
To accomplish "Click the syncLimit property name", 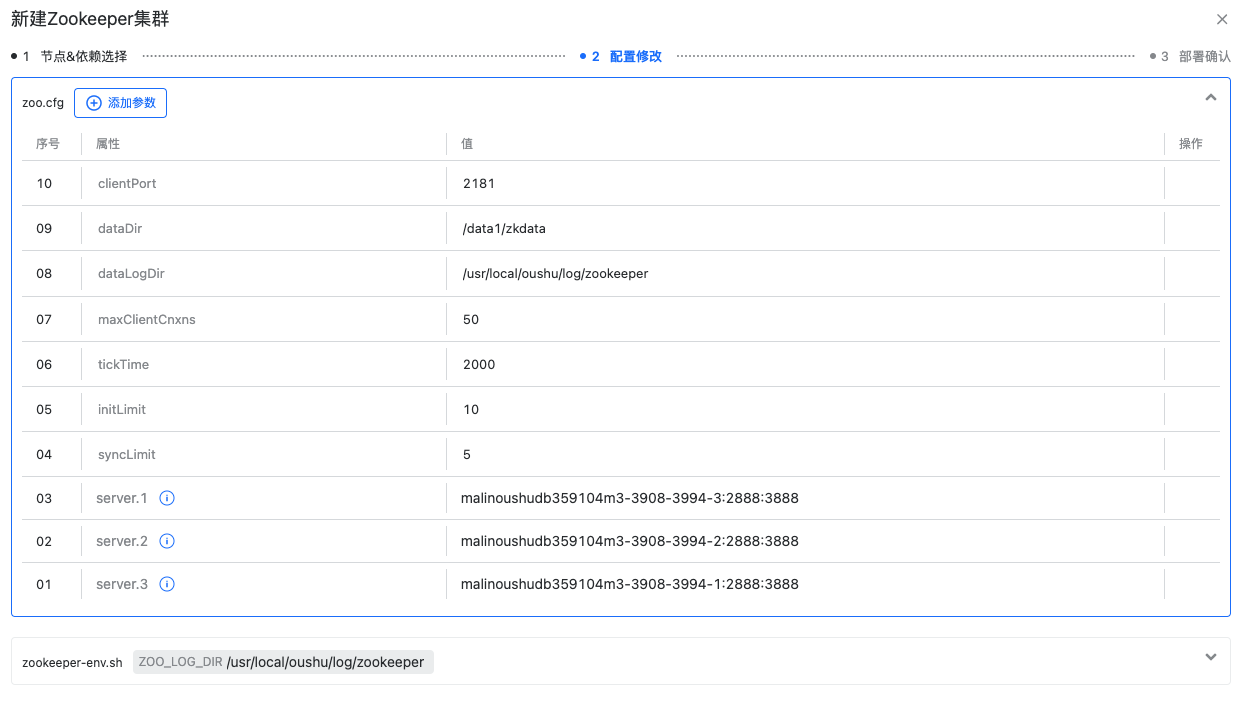I will point(127,455).
